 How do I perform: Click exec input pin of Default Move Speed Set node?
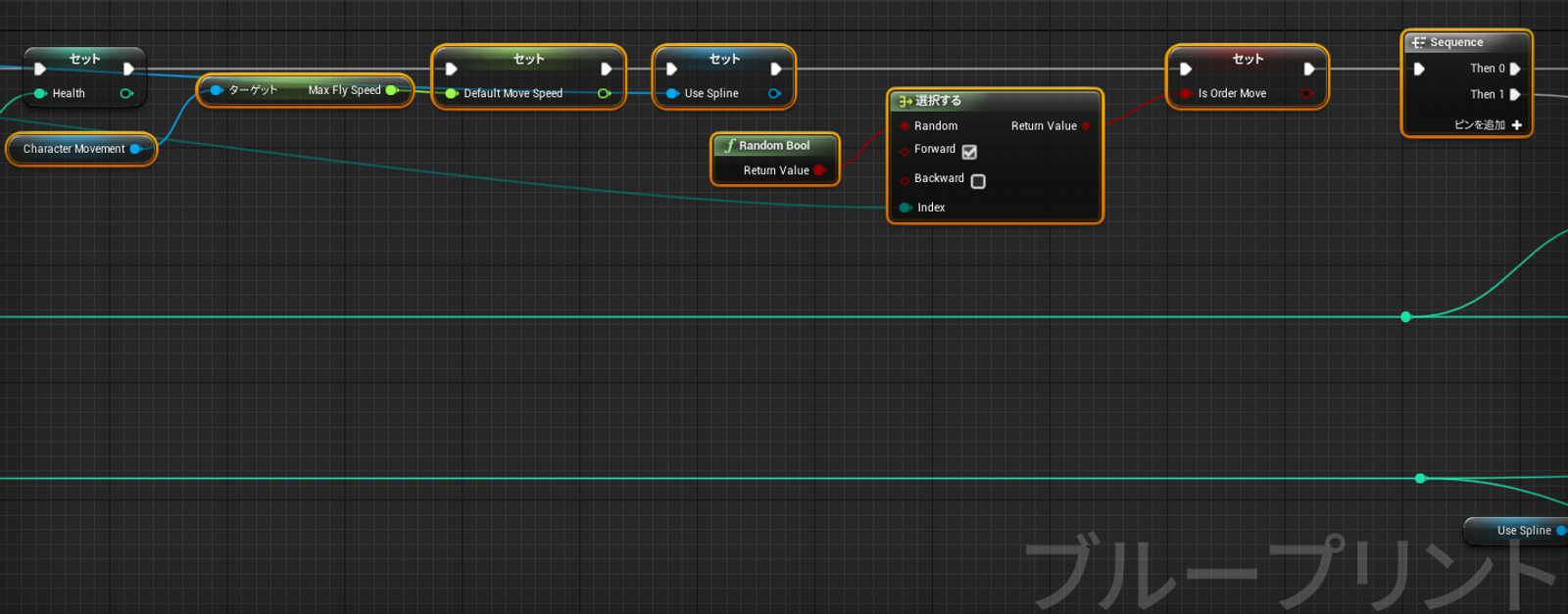(x=452, y=69)
